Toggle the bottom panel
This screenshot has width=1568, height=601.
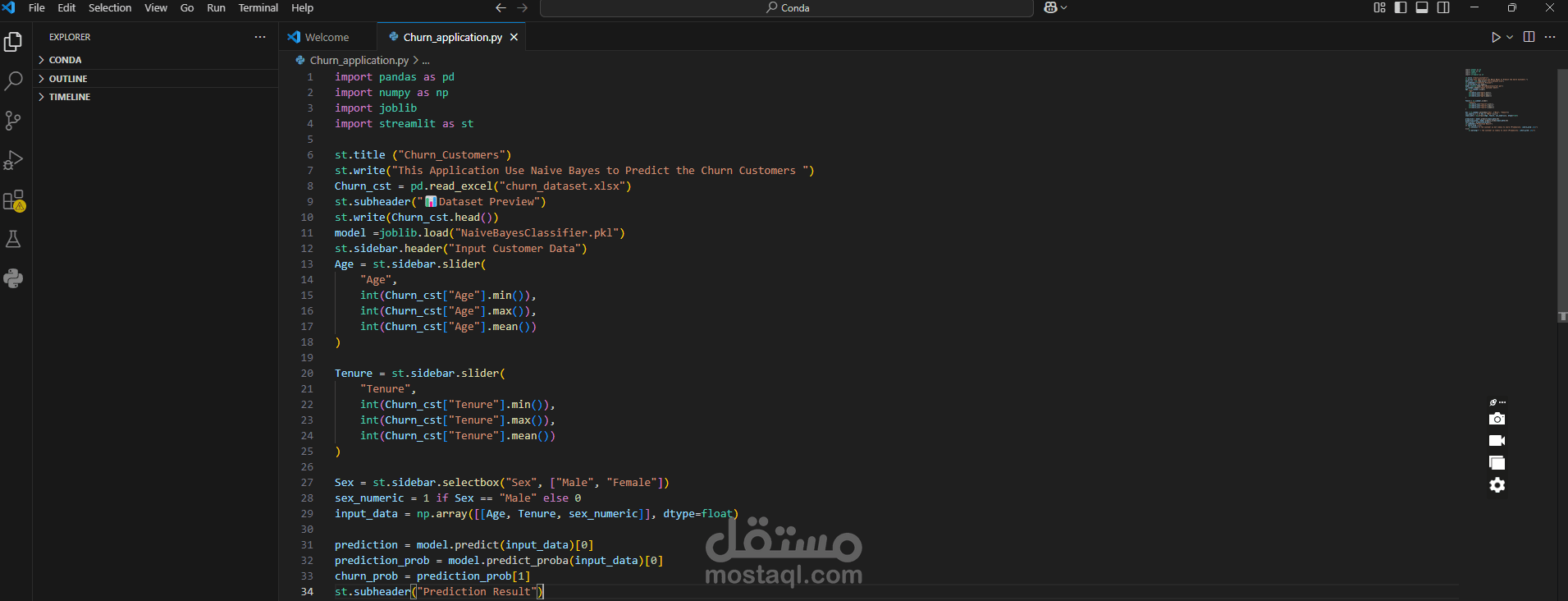(1422, 7)
